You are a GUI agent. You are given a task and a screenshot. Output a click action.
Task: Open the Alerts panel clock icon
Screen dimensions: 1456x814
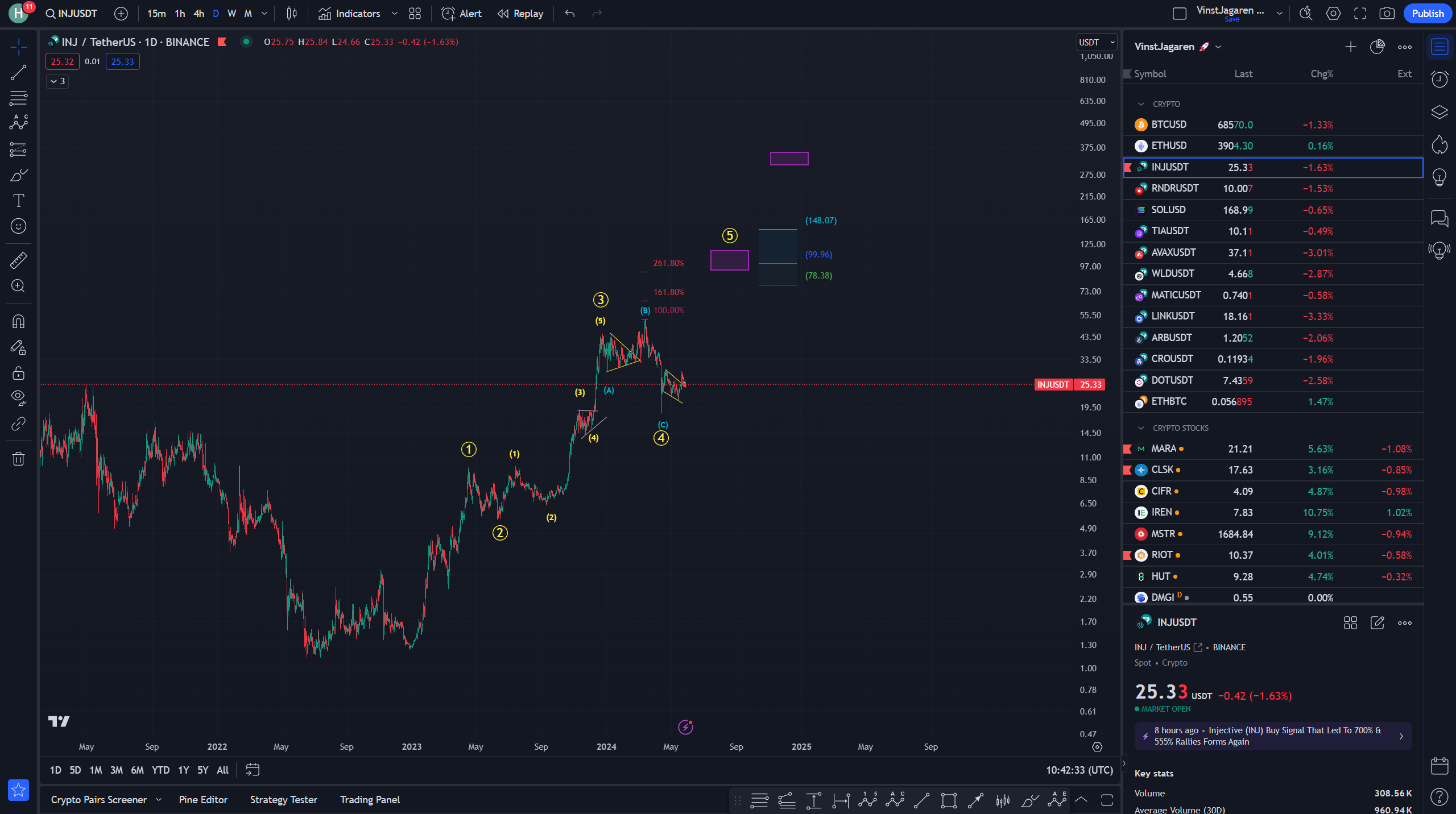pos(1439,80)
